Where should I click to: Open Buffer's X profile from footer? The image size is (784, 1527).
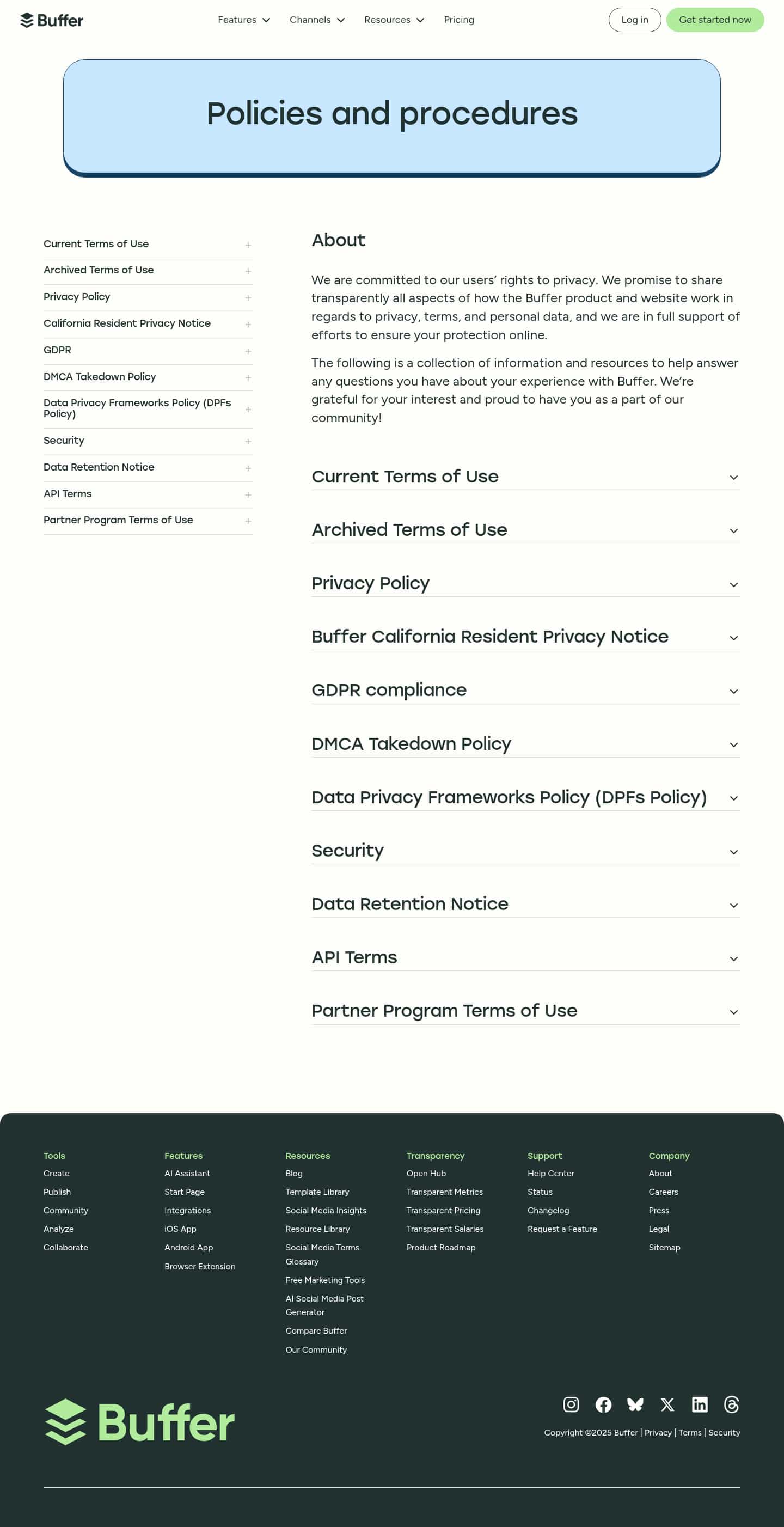667,1404
